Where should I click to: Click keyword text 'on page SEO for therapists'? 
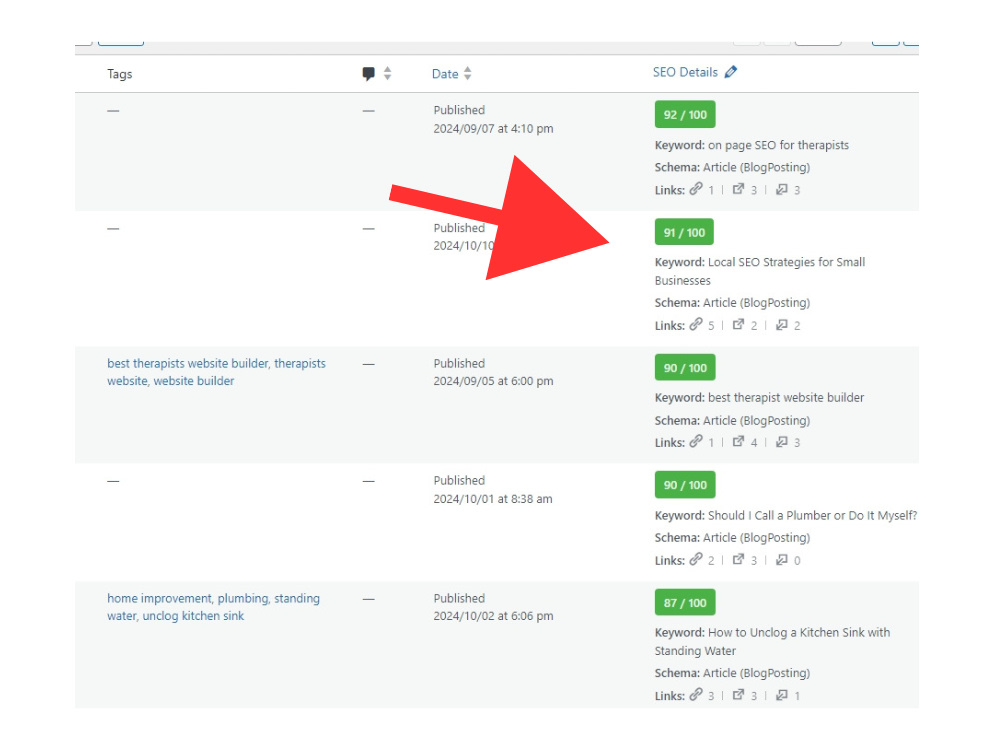coord(778,145)
